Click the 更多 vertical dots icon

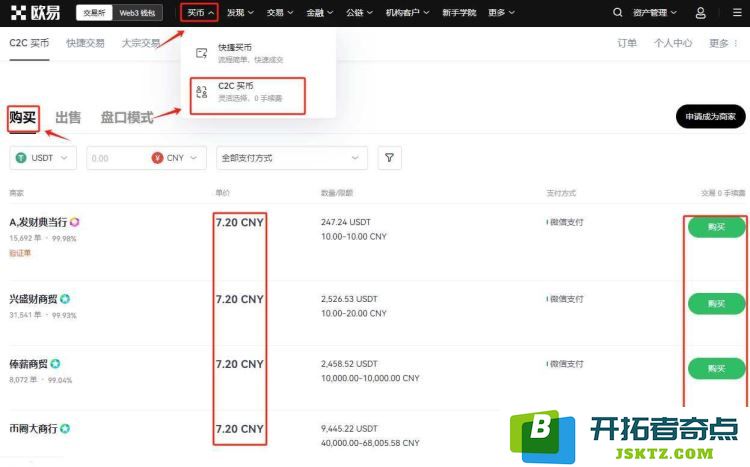736,44
